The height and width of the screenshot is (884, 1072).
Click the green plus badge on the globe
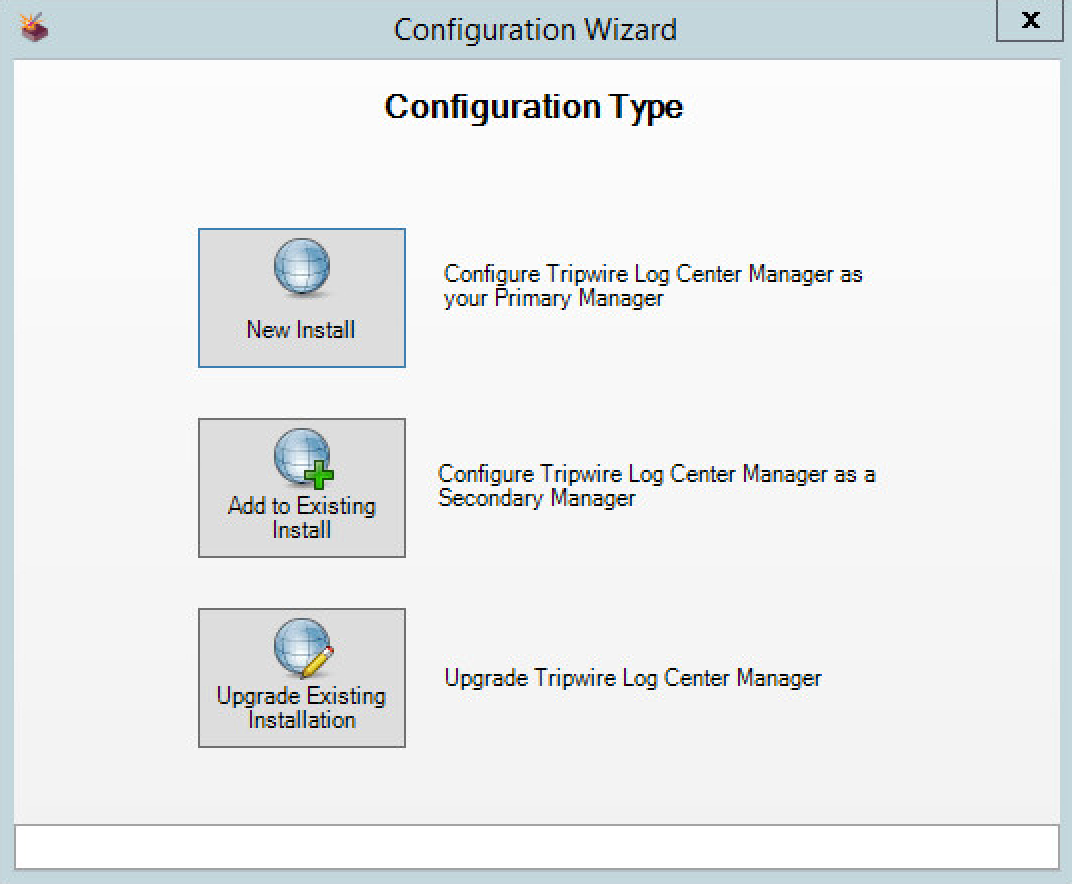coord(319,475)
